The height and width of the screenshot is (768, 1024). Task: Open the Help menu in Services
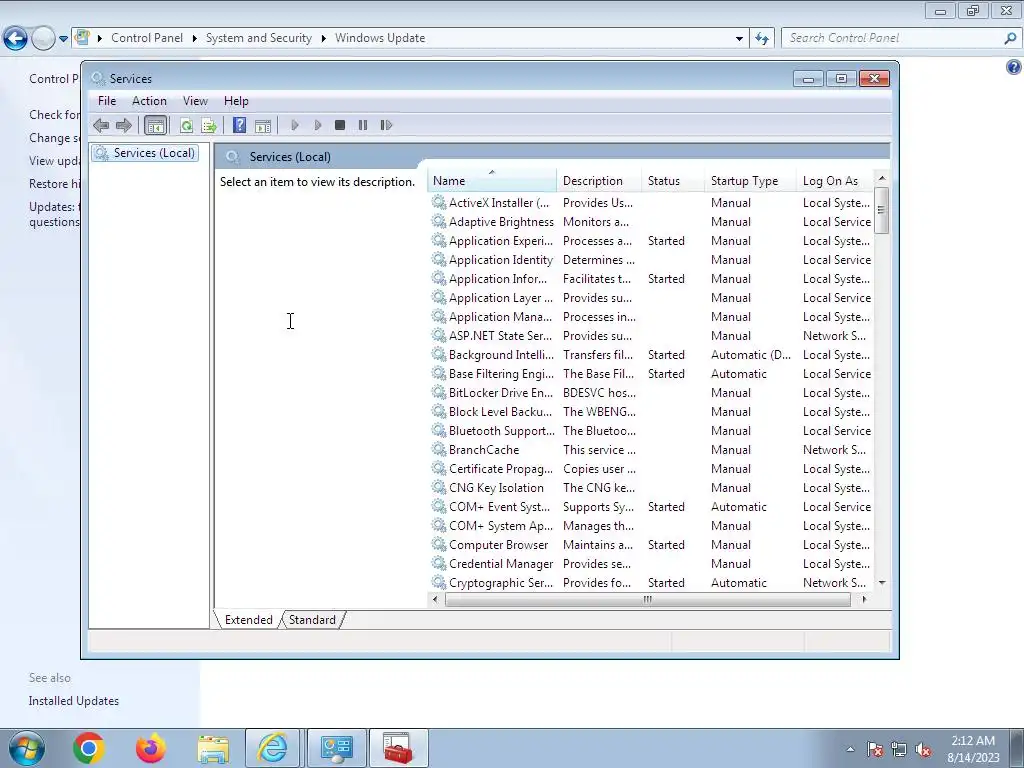pyautogui.click(x=236, y=101)
